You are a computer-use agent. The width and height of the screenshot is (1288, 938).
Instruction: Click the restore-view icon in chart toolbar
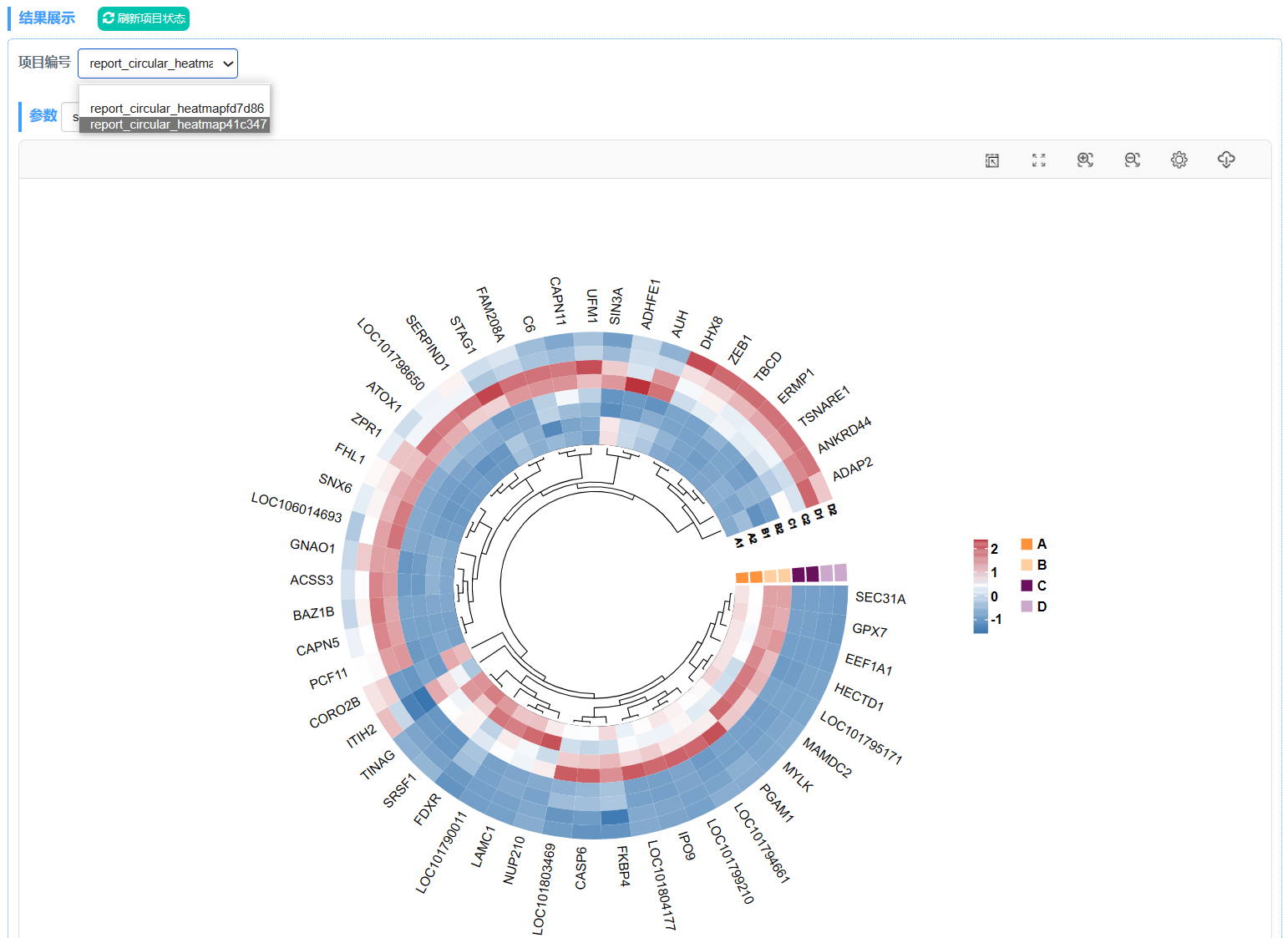[992, 160]
